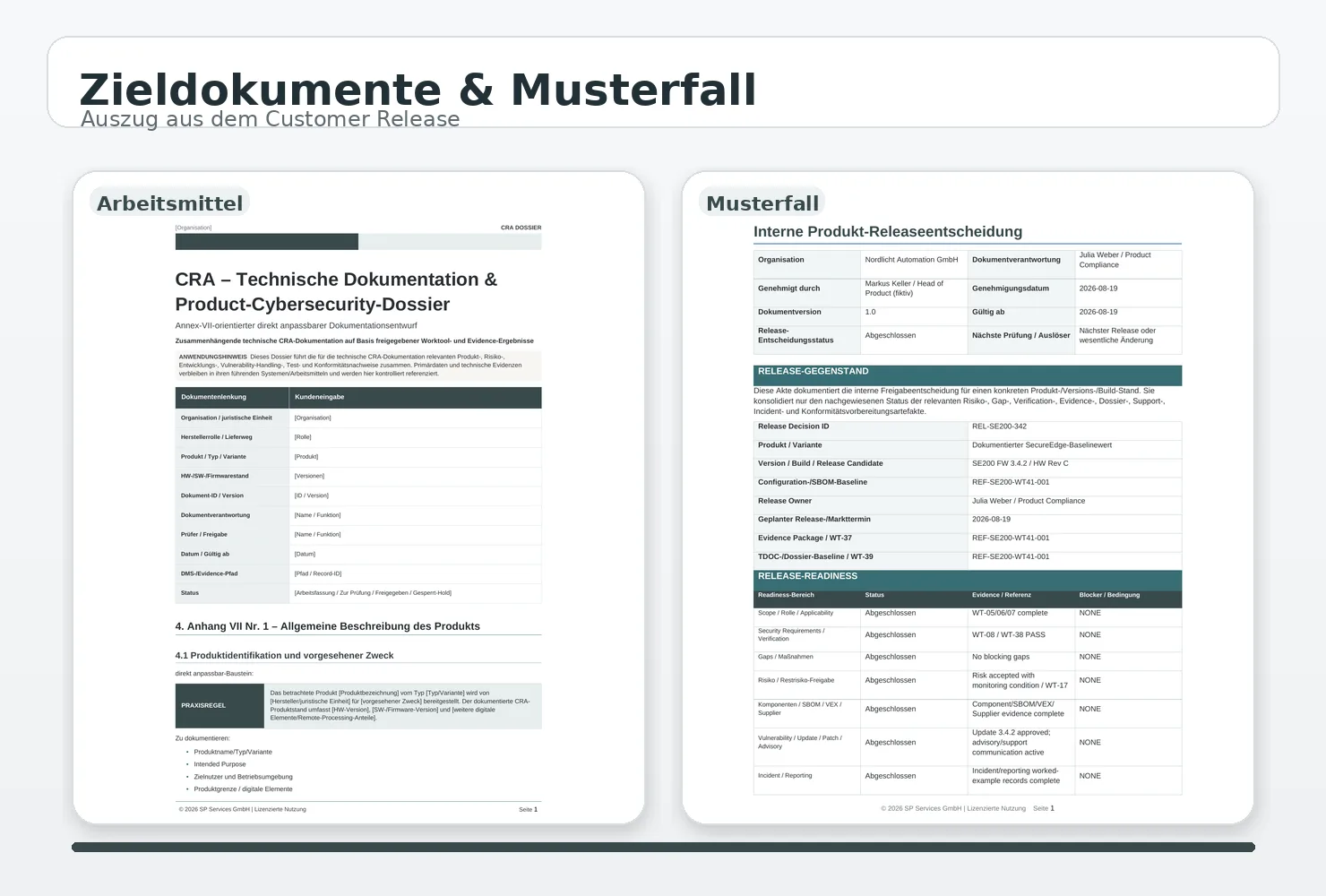Select the 'Prüfer / Freigabe' row label

coord(204,534)
